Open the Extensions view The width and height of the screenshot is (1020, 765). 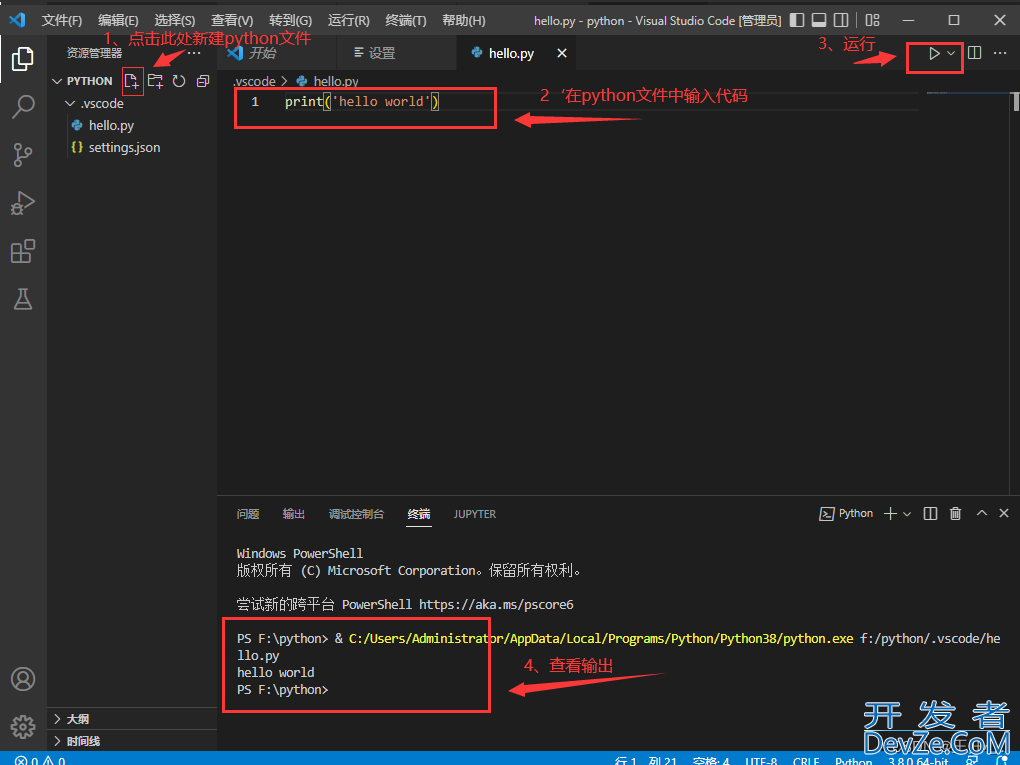[x=23, y=251]
